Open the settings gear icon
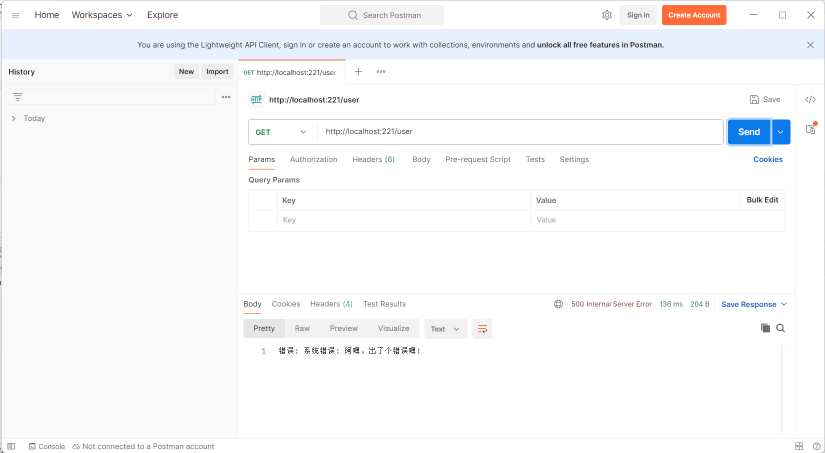The height and width of the screenshot is (453, 825). pos(607,15)
